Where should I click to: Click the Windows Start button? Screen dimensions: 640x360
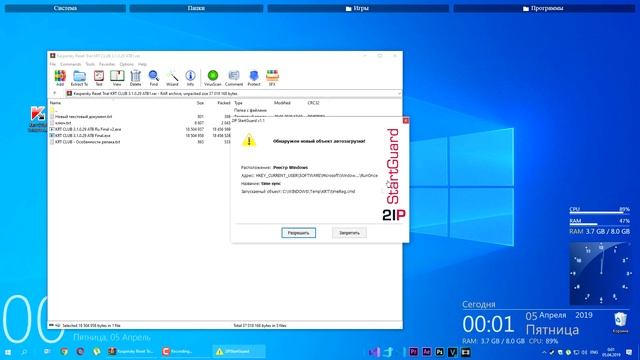point(8,352)
